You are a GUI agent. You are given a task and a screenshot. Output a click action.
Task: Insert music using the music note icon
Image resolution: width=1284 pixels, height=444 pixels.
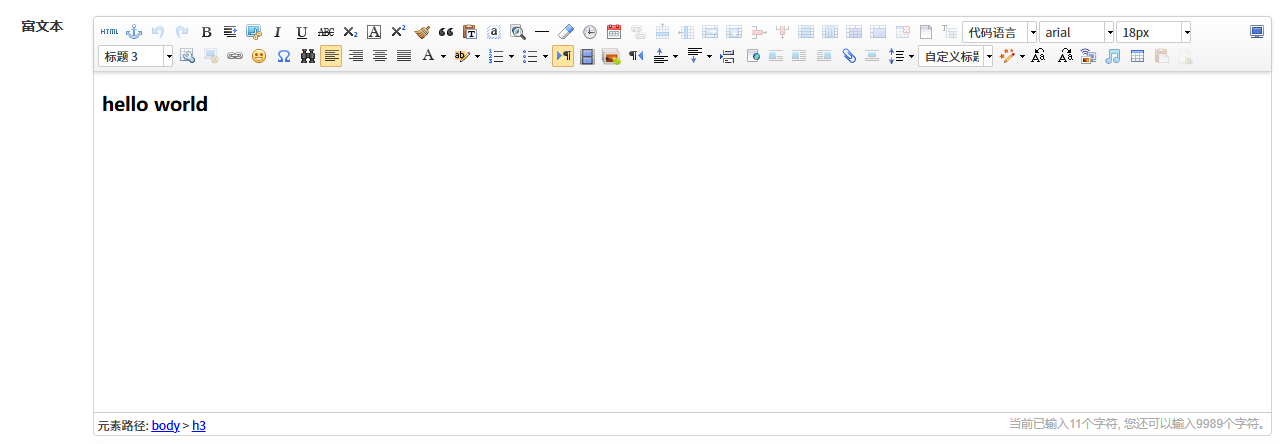(1113, 57)
